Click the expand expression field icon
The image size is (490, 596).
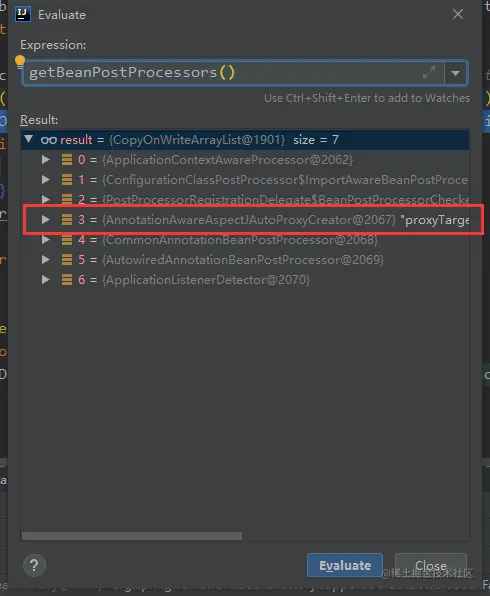click(429, 72)
